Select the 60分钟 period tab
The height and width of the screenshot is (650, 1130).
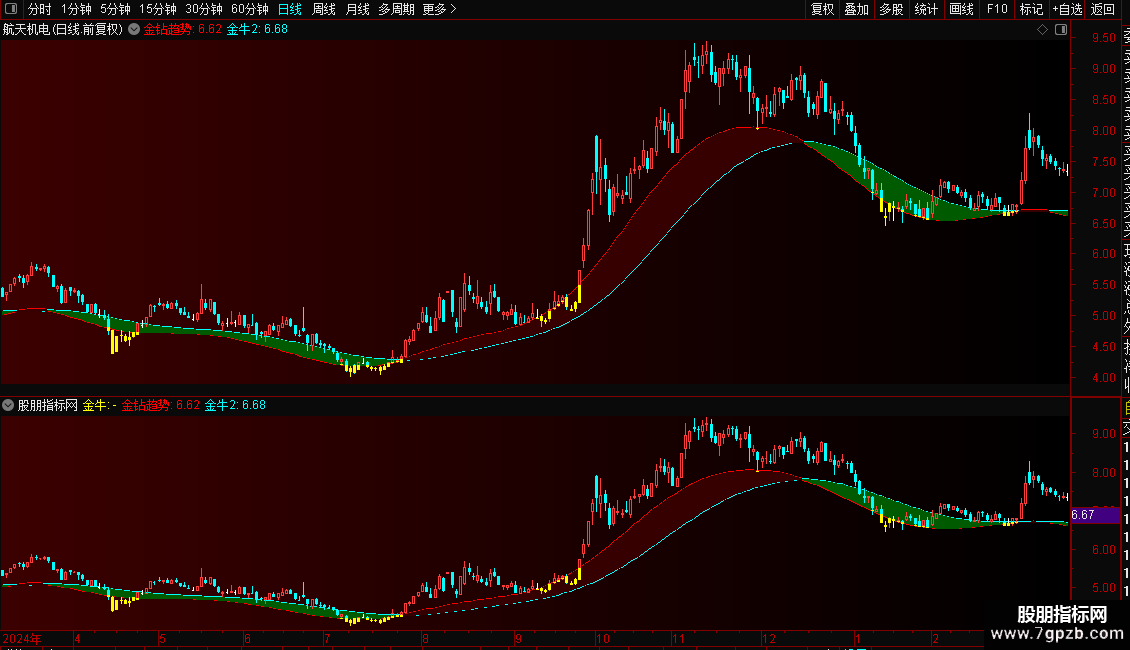pyautogui.click(x=250, y=9)
